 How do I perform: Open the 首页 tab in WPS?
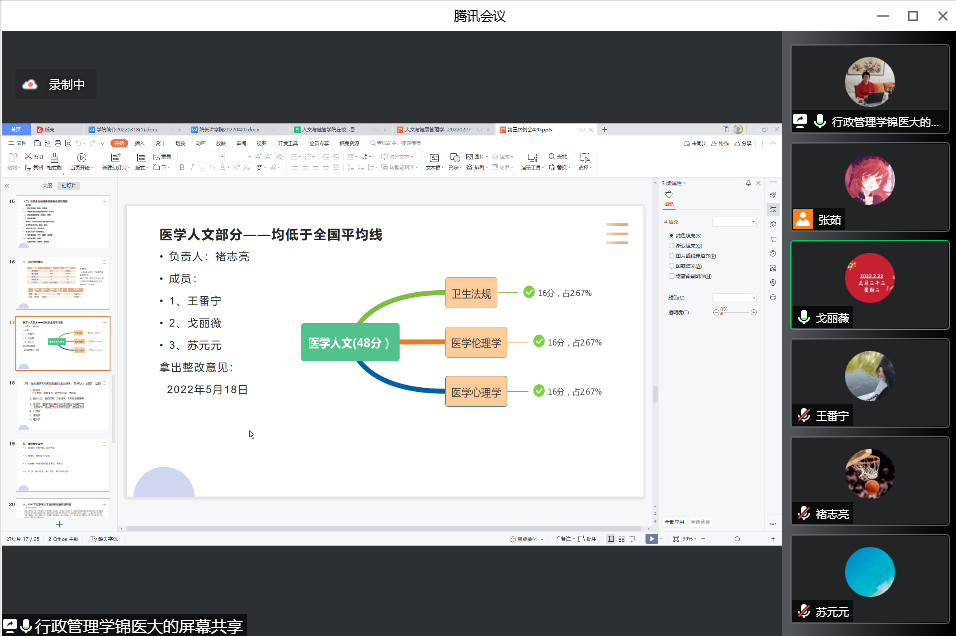(16, 129)
